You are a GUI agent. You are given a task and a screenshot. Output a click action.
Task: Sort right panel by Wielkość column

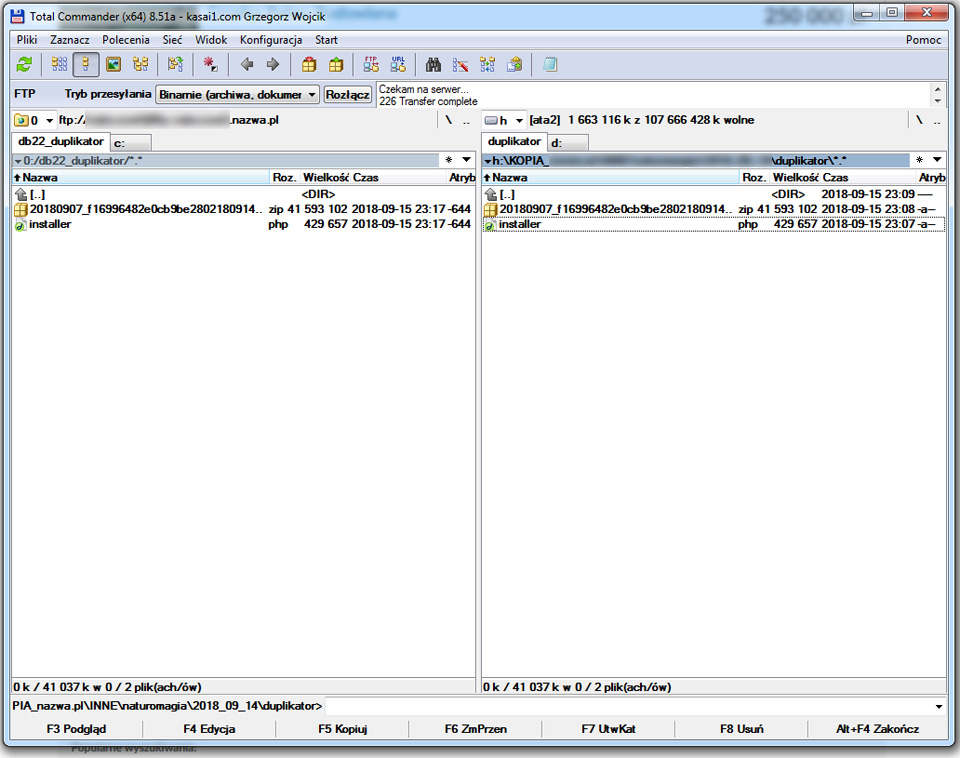[x=795, y=178]
